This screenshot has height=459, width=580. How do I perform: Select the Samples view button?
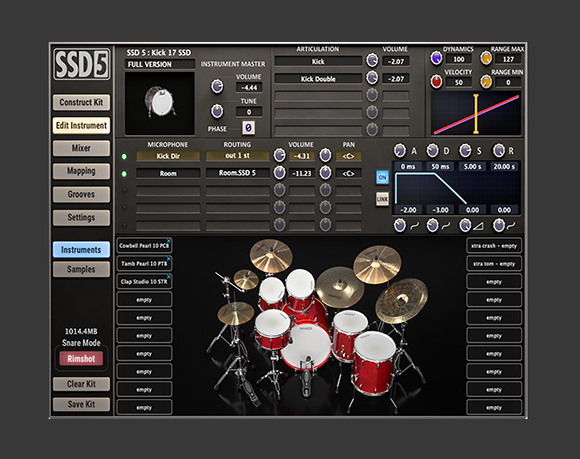[x=81, y=269]
